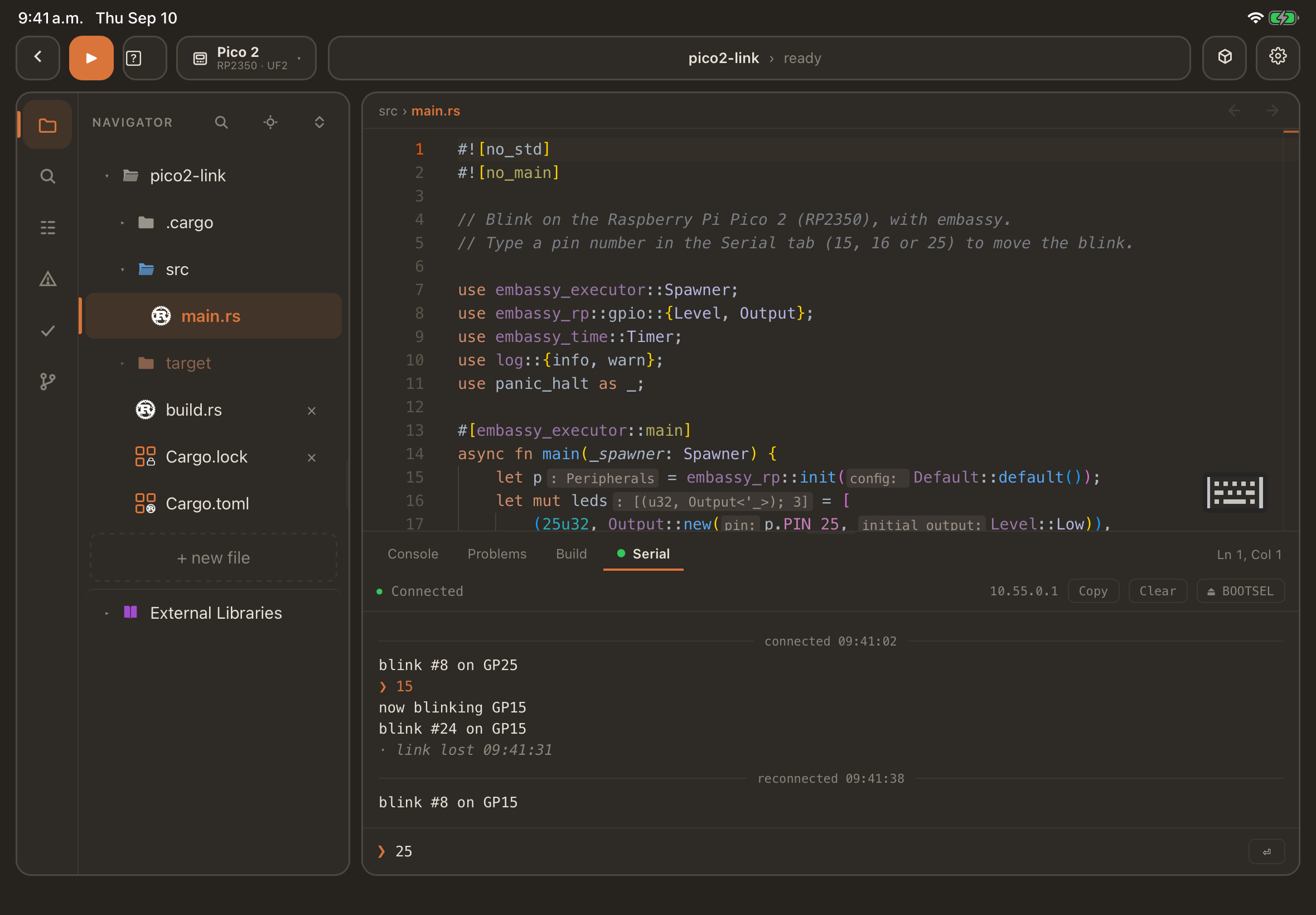Select the Serial tab
1316x915 pixels.
point(644,554)
